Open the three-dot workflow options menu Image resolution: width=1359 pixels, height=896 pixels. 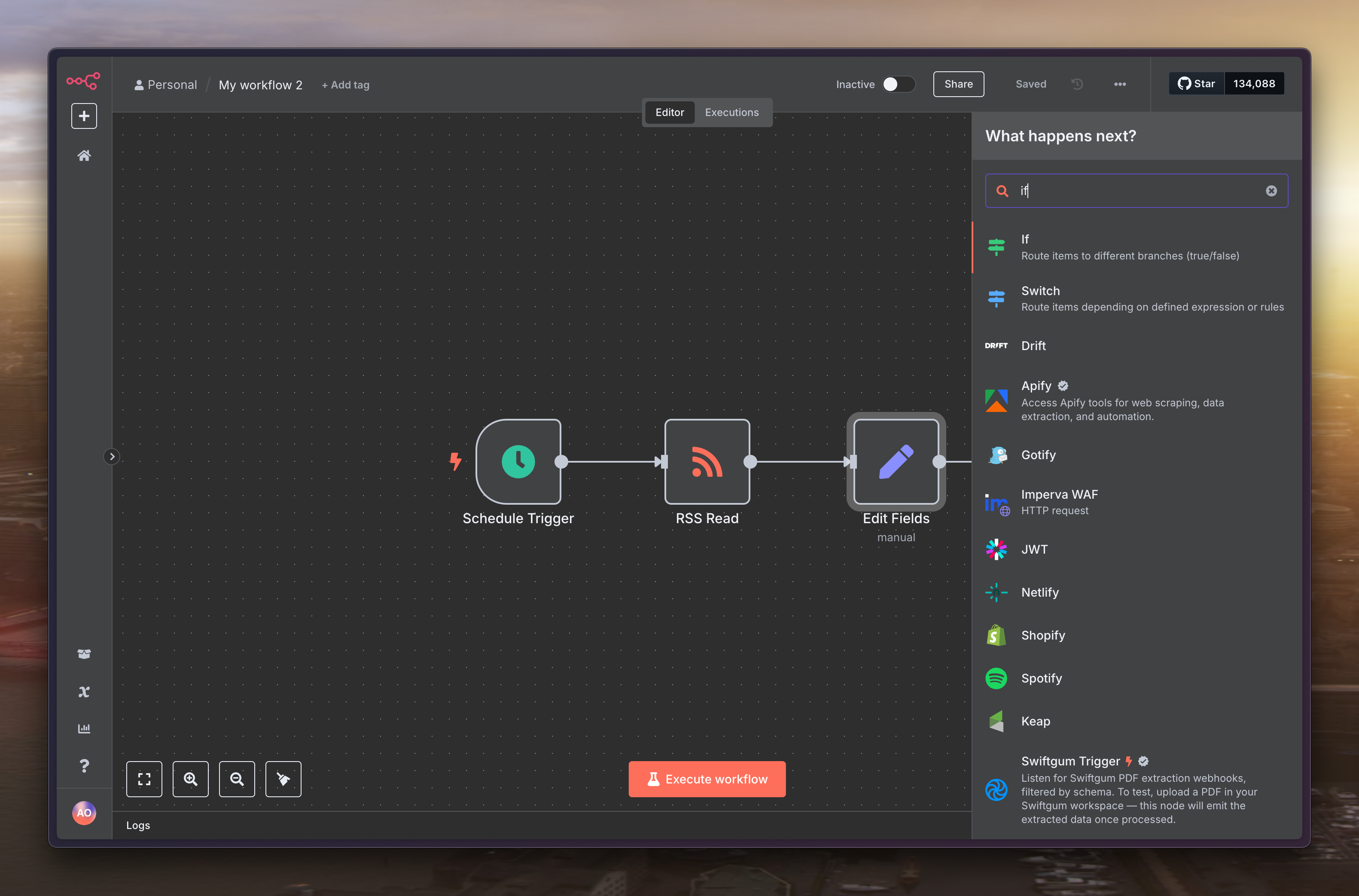[1120, 84]
